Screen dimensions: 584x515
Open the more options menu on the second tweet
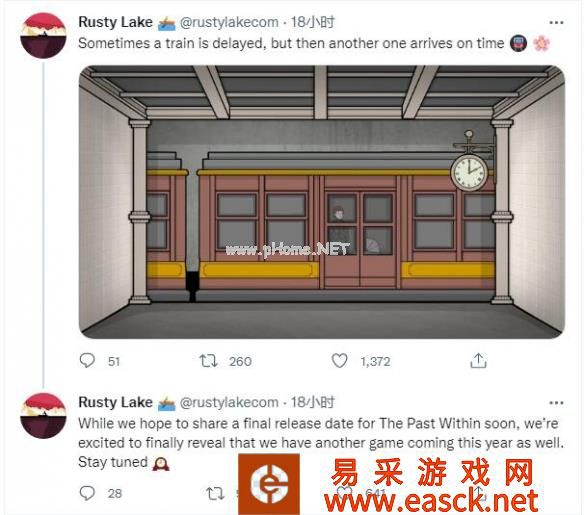click(x=556, y=403)
